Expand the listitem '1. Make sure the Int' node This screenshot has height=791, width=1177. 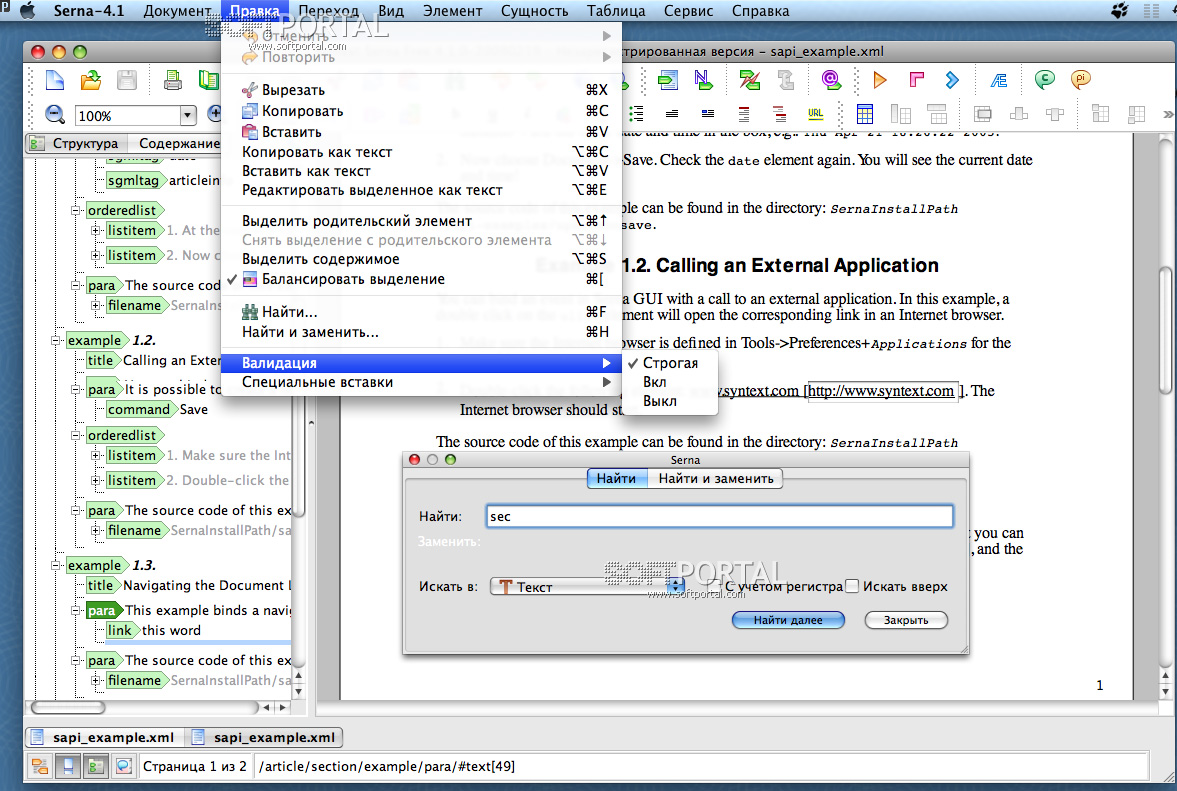[95, 456]
